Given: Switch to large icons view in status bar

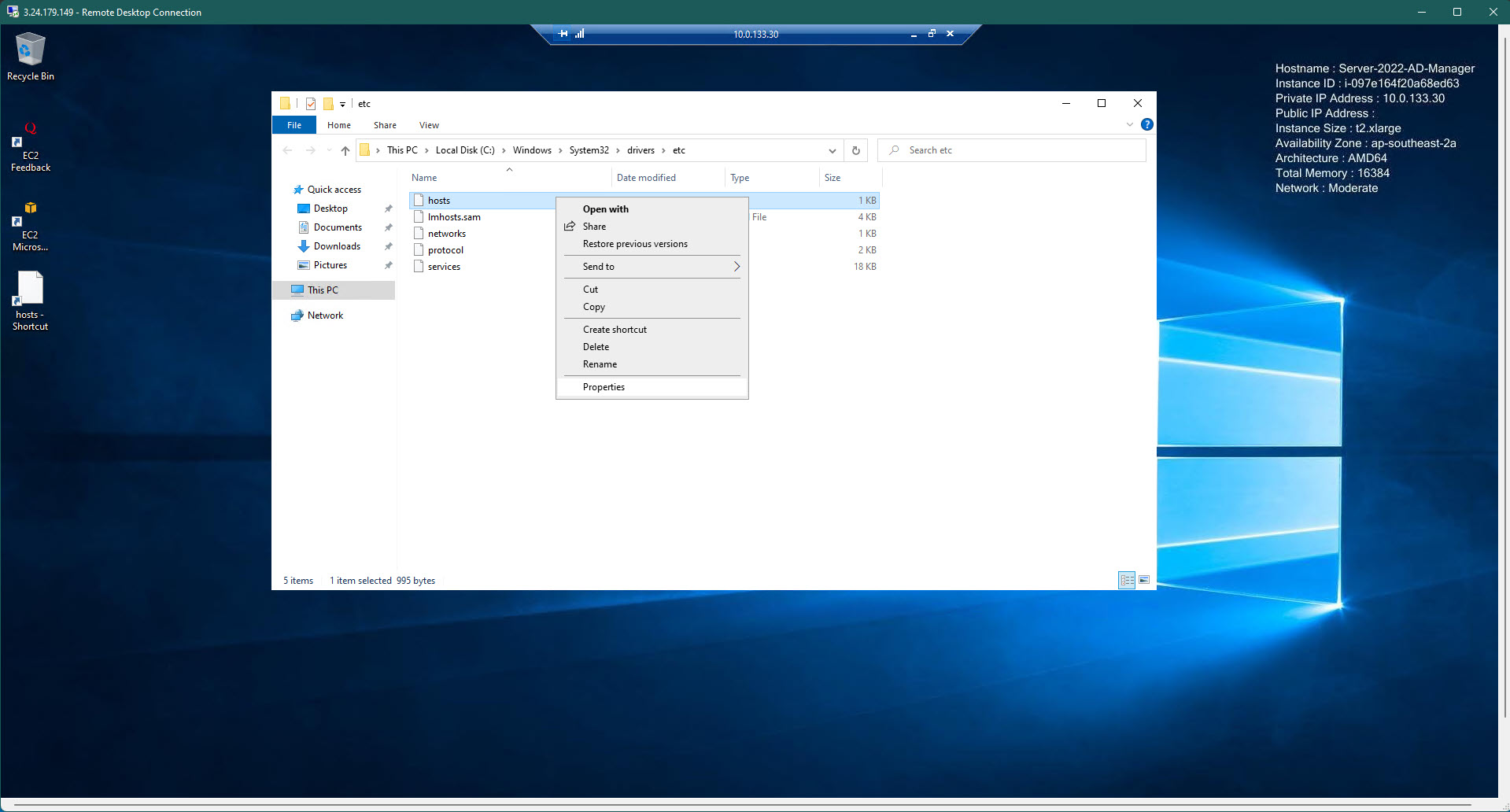Looking at the screenshot, I should click(1144, 580).
